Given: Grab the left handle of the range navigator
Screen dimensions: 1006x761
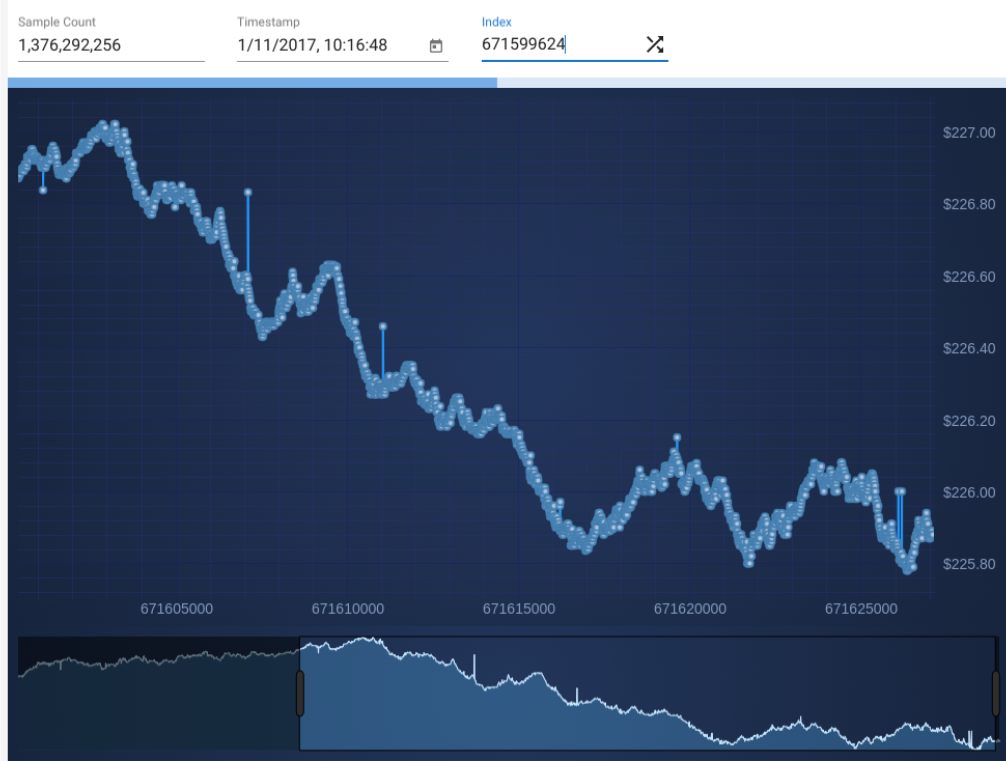Looking at the screenshot, I should coord(300,693).
